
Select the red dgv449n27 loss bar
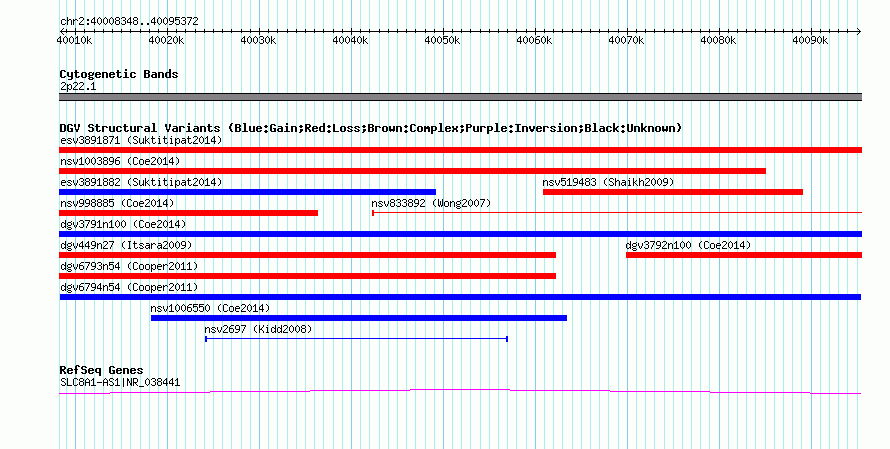tap(308, 255)
